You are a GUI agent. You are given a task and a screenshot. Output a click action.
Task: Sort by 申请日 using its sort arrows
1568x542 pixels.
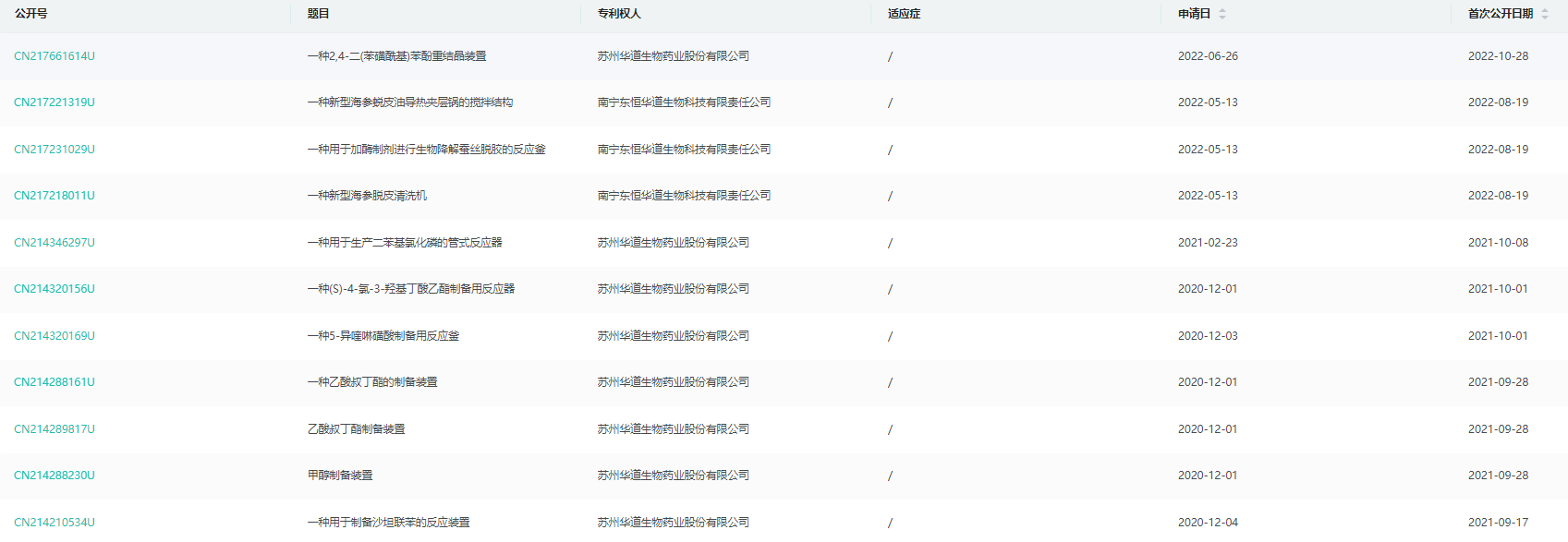pyautogui.click(x=1222, y=14)
